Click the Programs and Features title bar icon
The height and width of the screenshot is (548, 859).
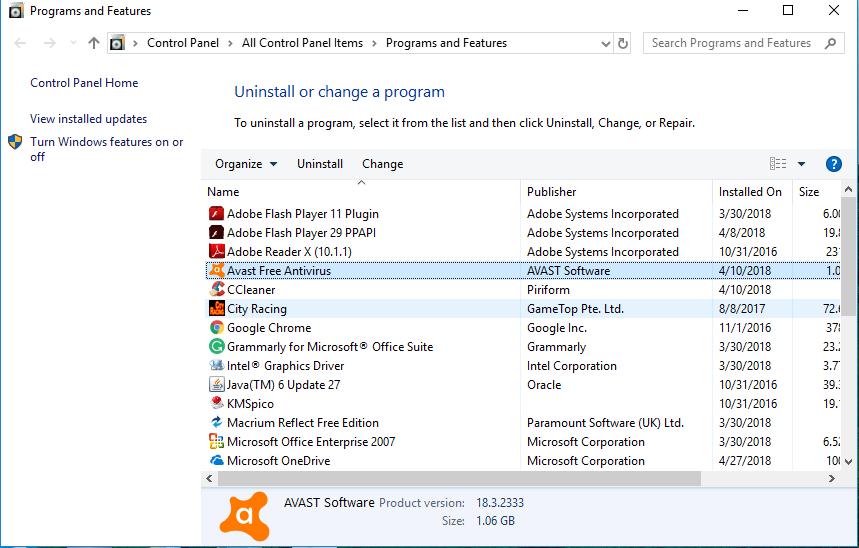pos(16,10)
